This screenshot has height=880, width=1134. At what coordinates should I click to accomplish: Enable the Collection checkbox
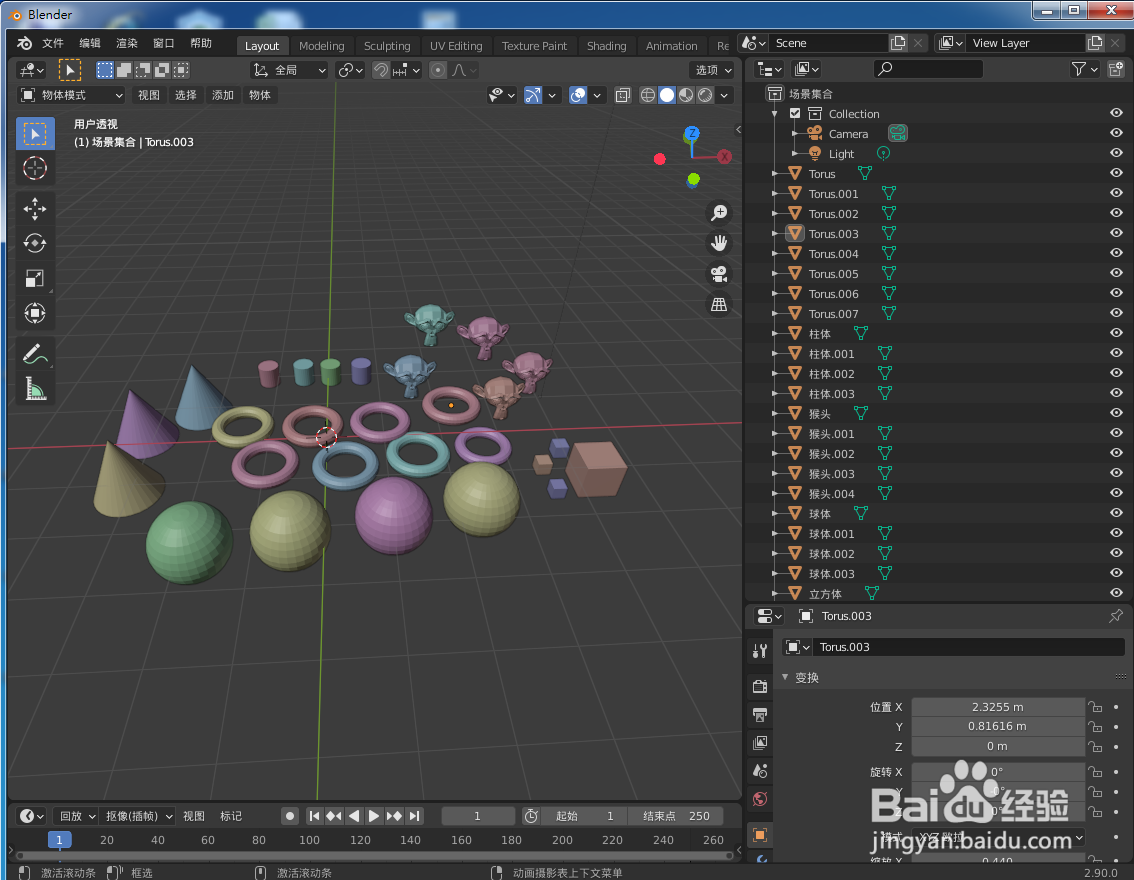pos(794,113)
